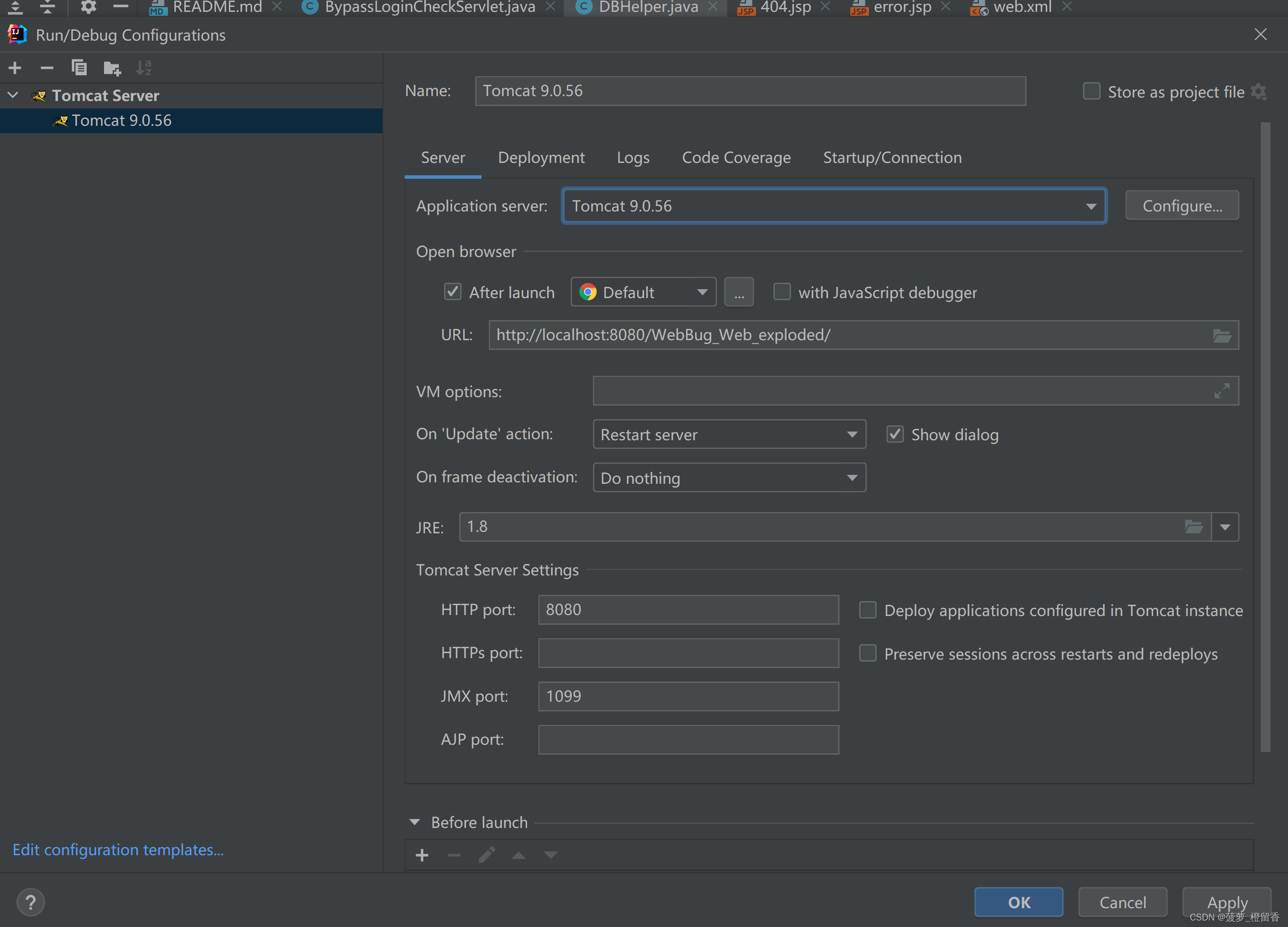Open Edit configuration templates link
This screenshot has width=1288, height=927.
(x=118, y=850)
